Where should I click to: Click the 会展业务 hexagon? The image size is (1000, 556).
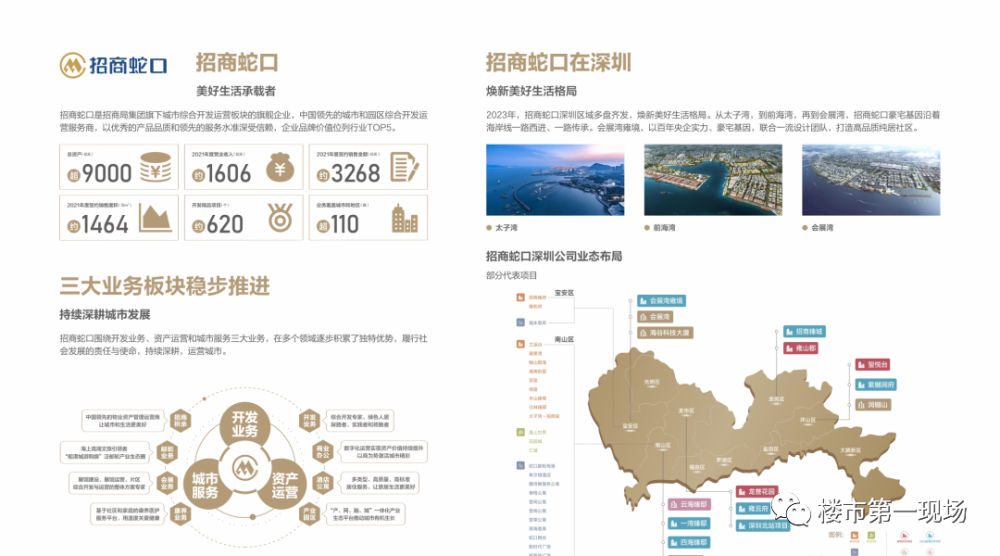click(167, 483)
